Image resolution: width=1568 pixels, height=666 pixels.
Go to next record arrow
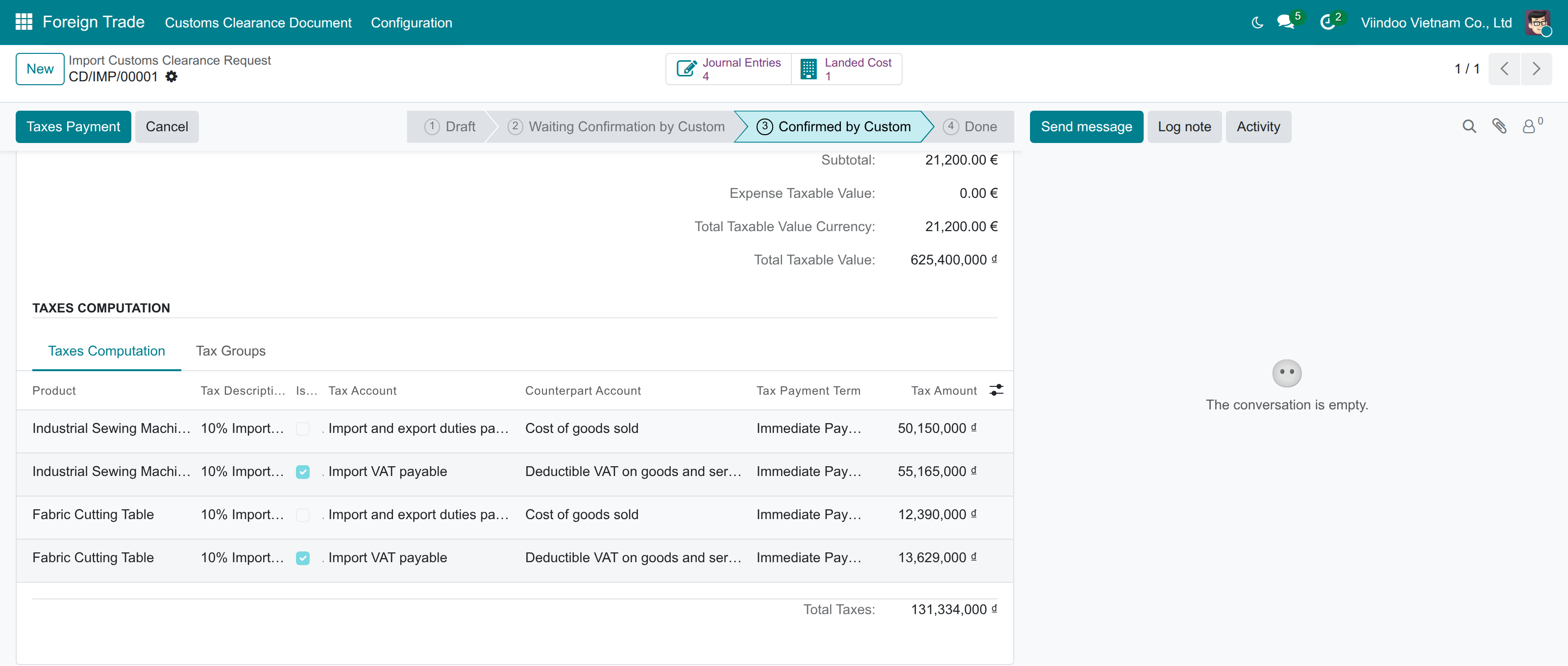(x=1536, y=69)
